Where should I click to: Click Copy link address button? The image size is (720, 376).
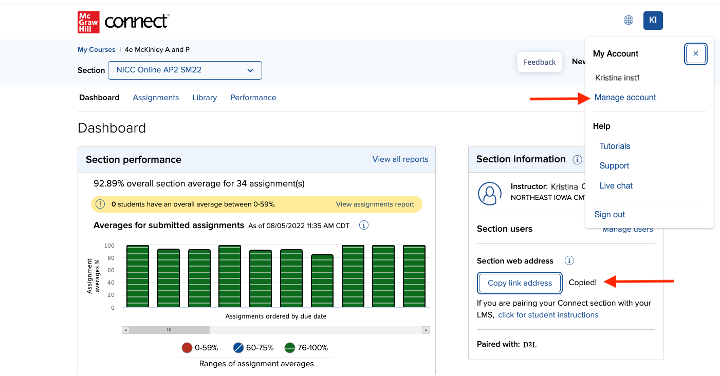[520, 283]
